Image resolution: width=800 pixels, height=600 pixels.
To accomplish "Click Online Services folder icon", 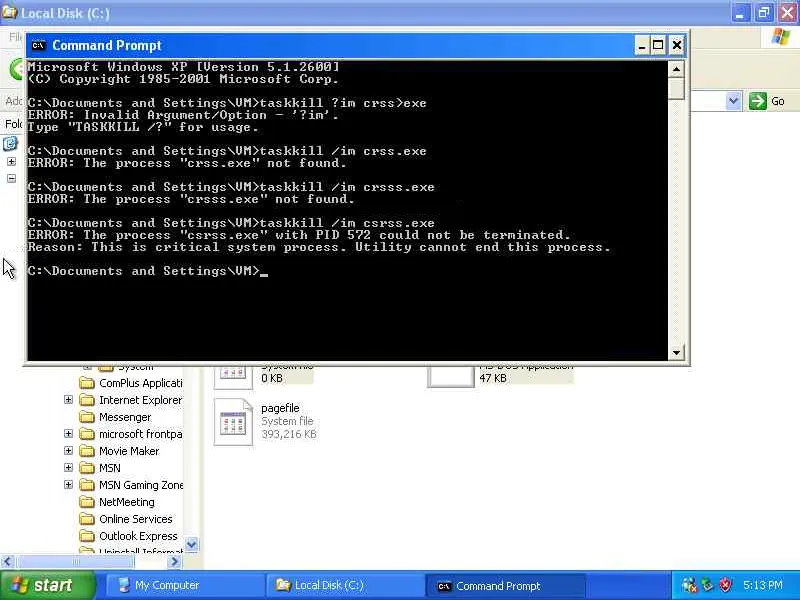I will 87,519.
